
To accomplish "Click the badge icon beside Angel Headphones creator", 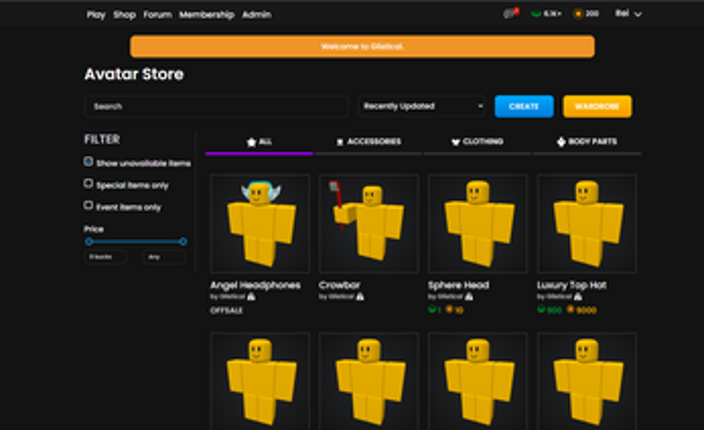I will pos(250,297).
